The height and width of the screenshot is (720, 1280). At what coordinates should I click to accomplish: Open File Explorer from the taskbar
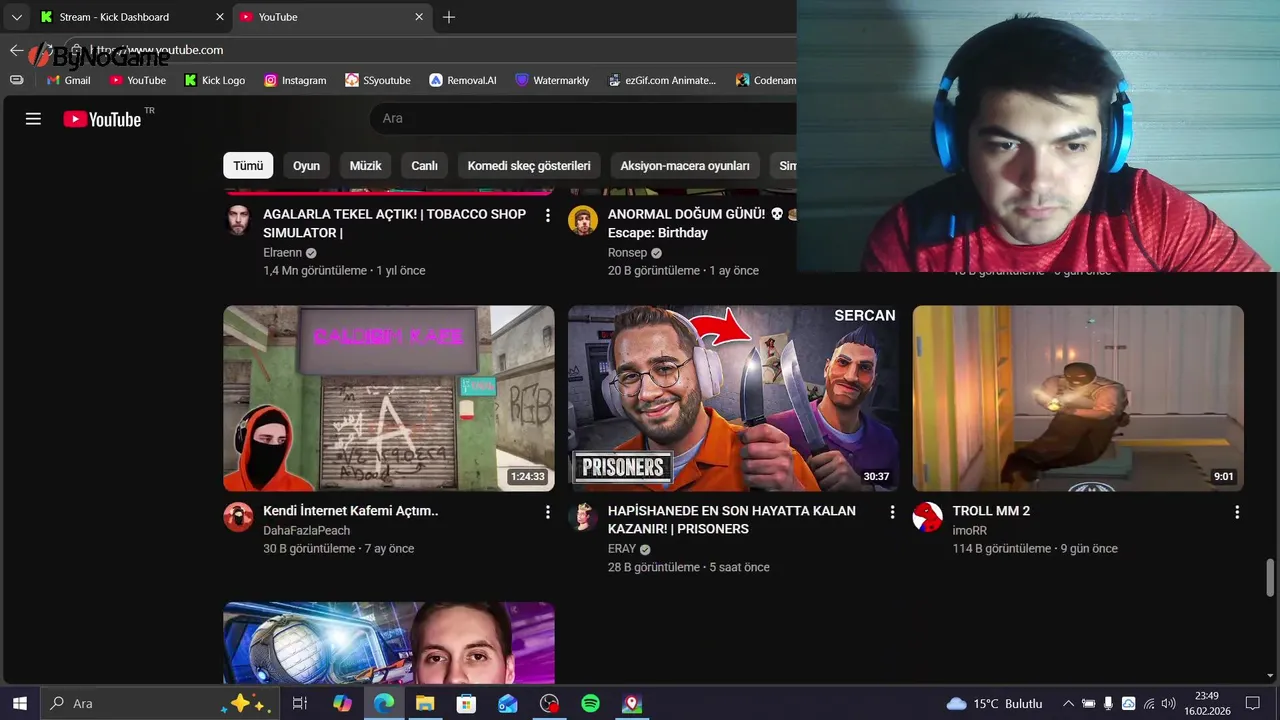tap(425, 704)
